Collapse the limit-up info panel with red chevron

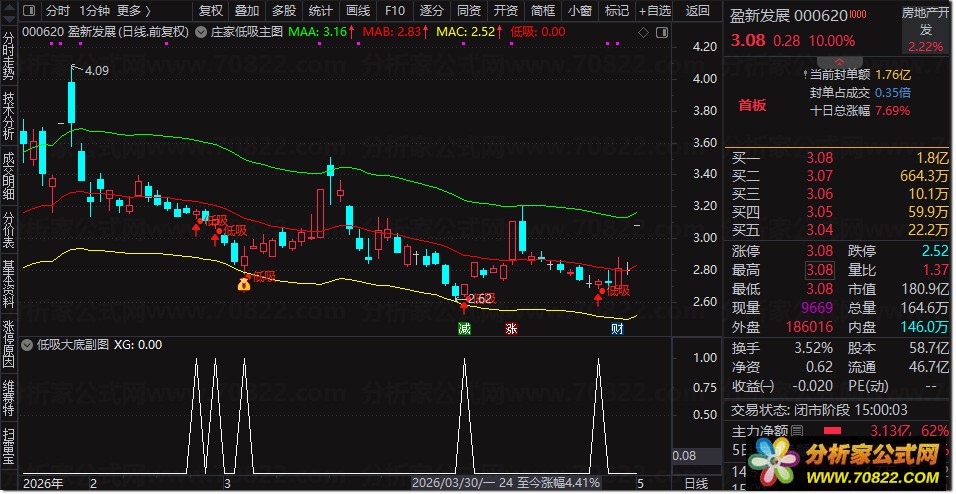[x=840, y=61]
